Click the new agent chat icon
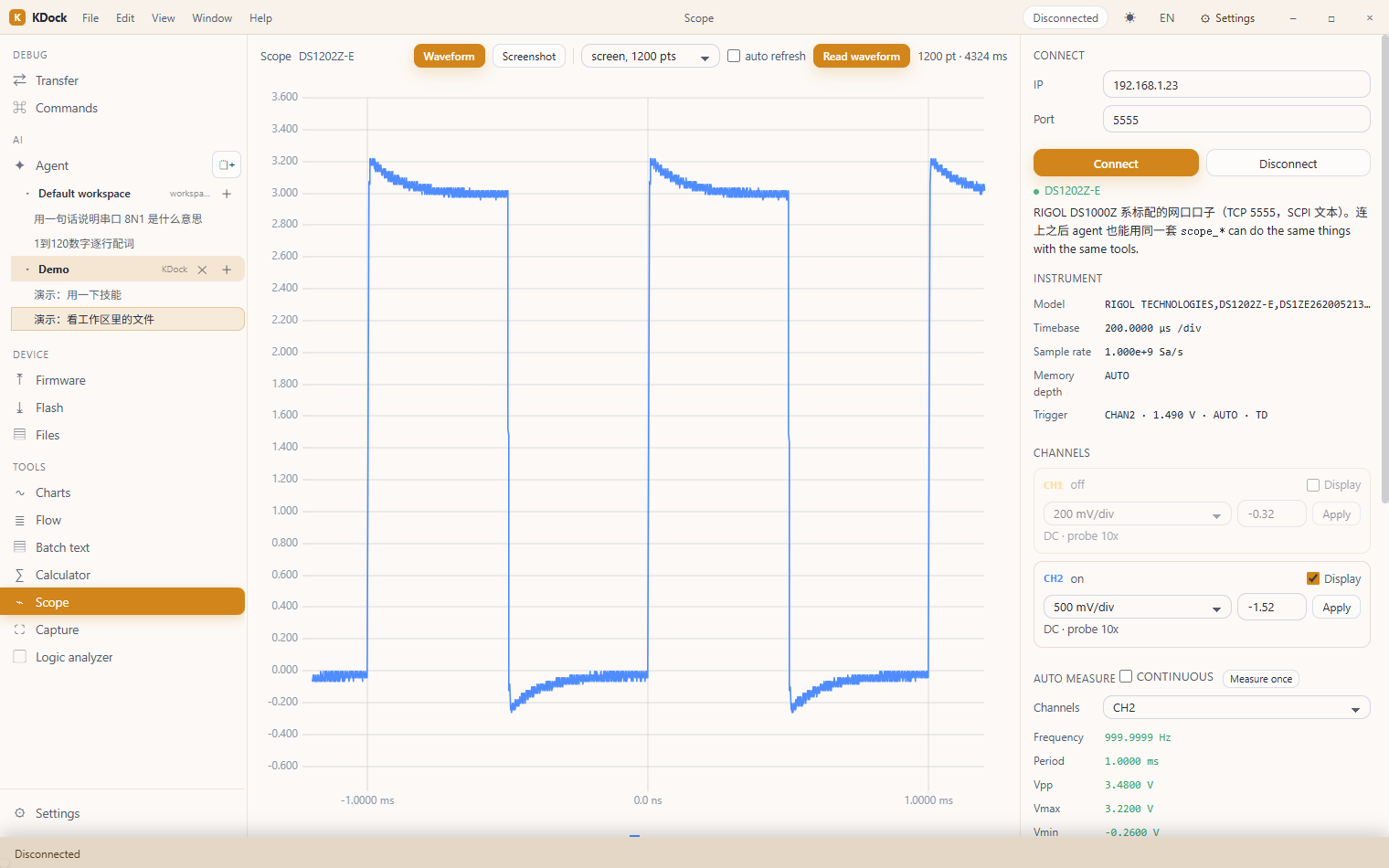Screen dimensions: 1389x868 click(x=227, y=164)
